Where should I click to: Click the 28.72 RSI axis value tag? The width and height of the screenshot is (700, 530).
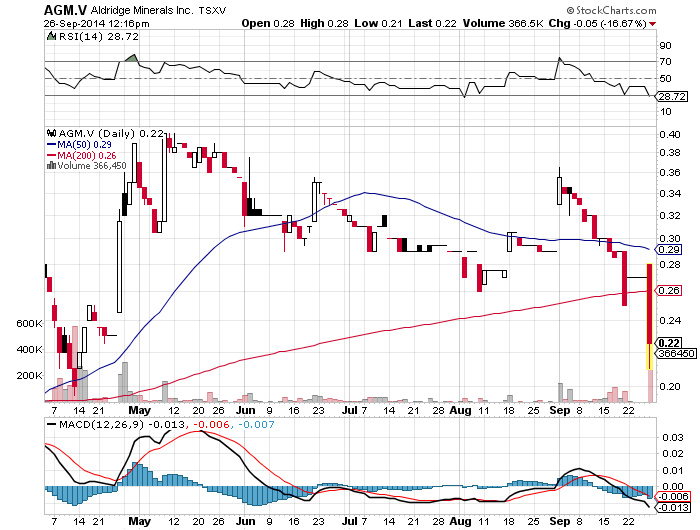click(672, 96)
